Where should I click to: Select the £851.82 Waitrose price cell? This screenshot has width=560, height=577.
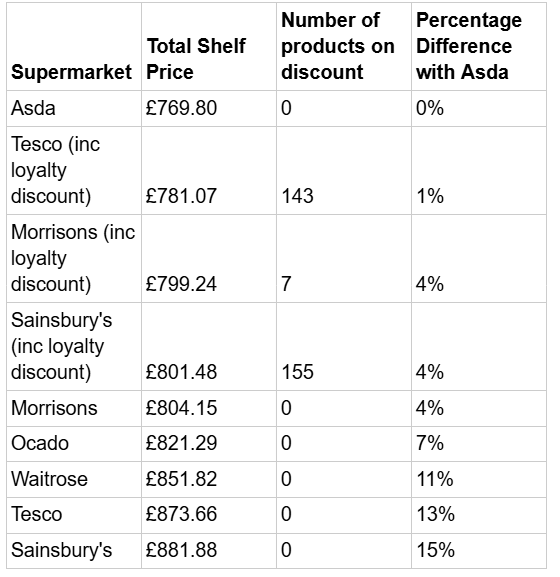coord(209,479)
